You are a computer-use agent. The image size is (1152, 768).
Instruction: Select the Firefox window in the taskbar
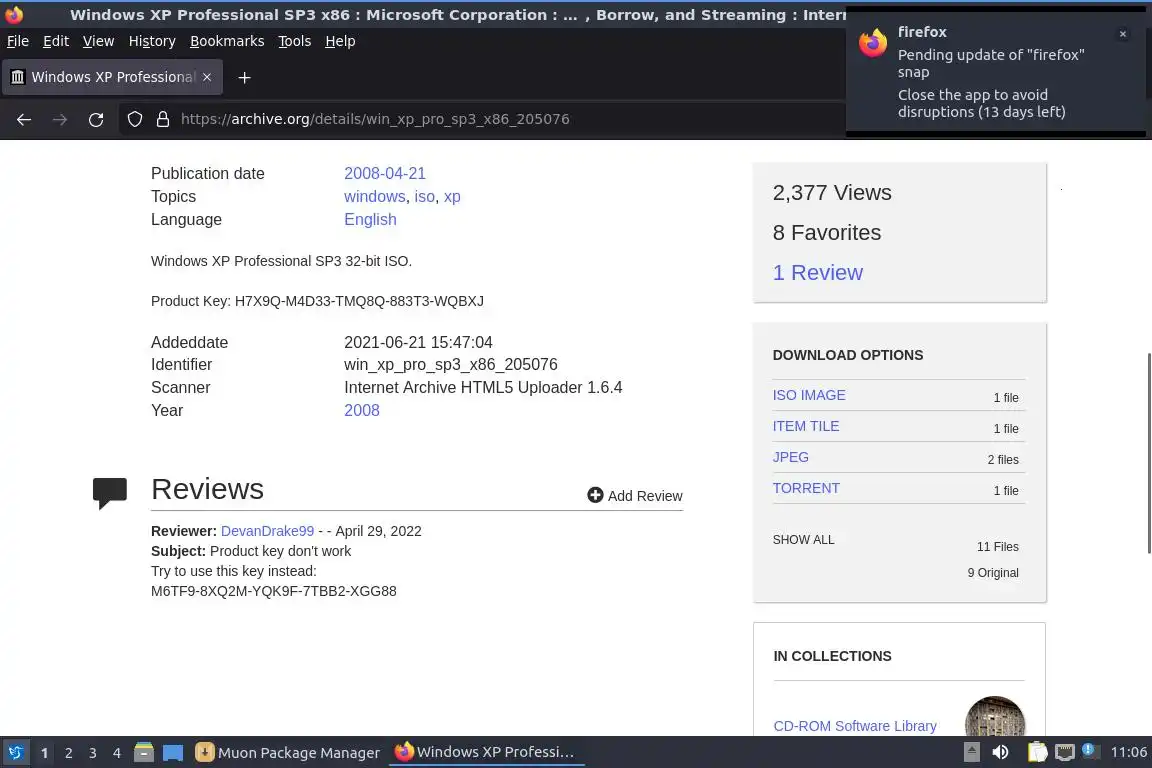pyautogui.click(x=486, y=752)
